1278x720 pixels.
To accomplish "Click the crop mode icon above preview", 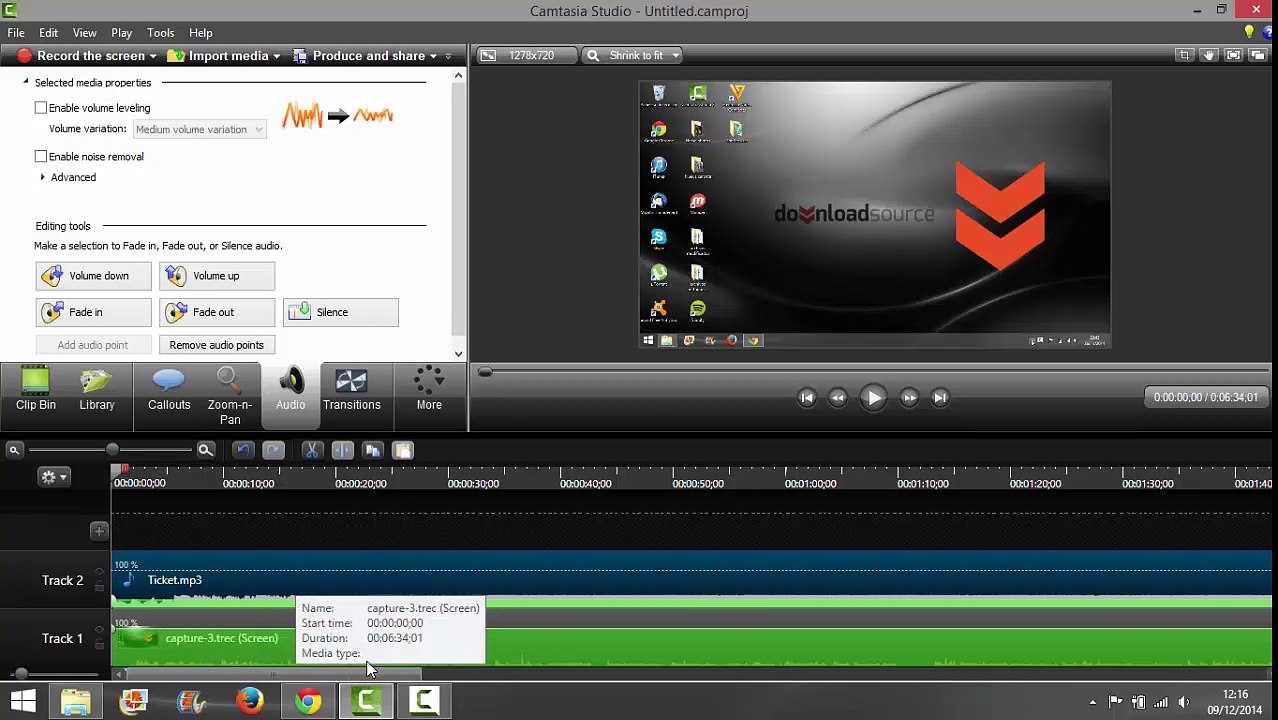I will (1185, 55).
